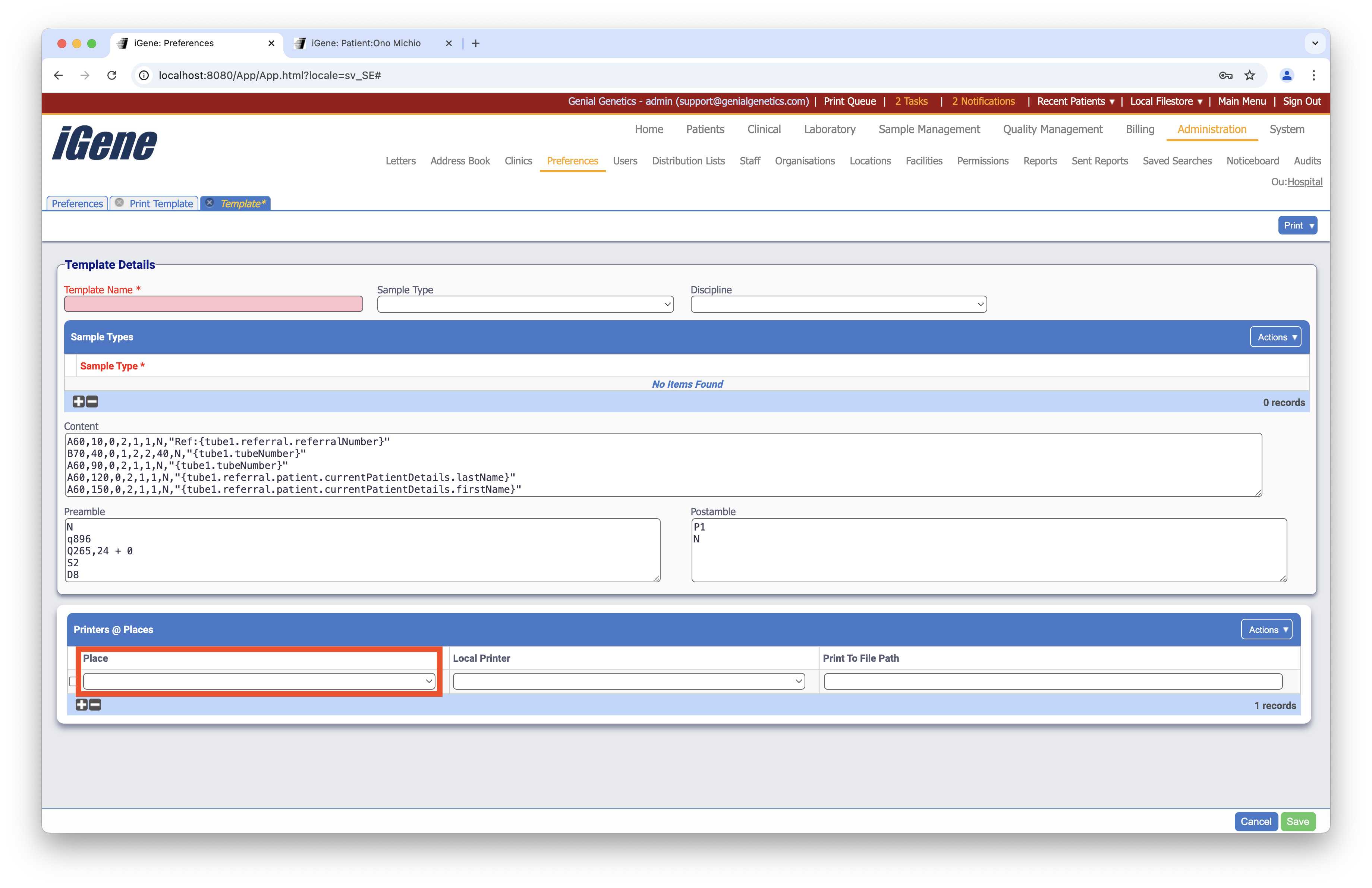Switch to the Users submenu
Viewport: 1372px width, 888px height.
point(625,161)
